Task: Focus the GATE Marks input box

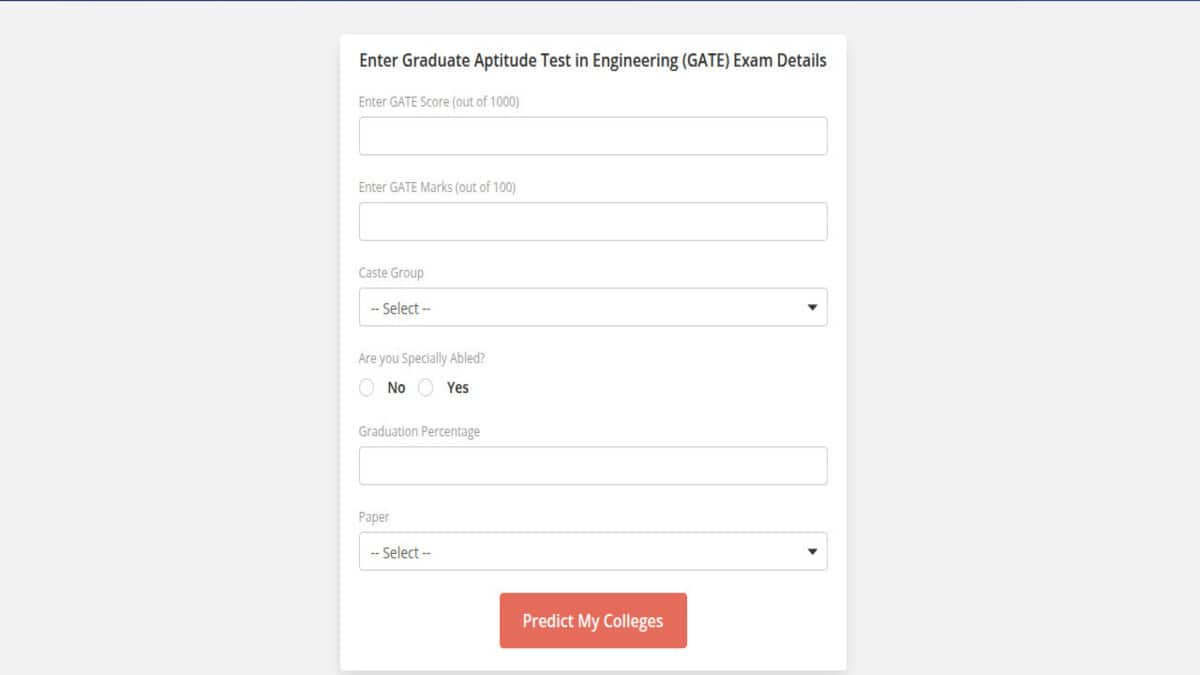Action: [592, 222]
